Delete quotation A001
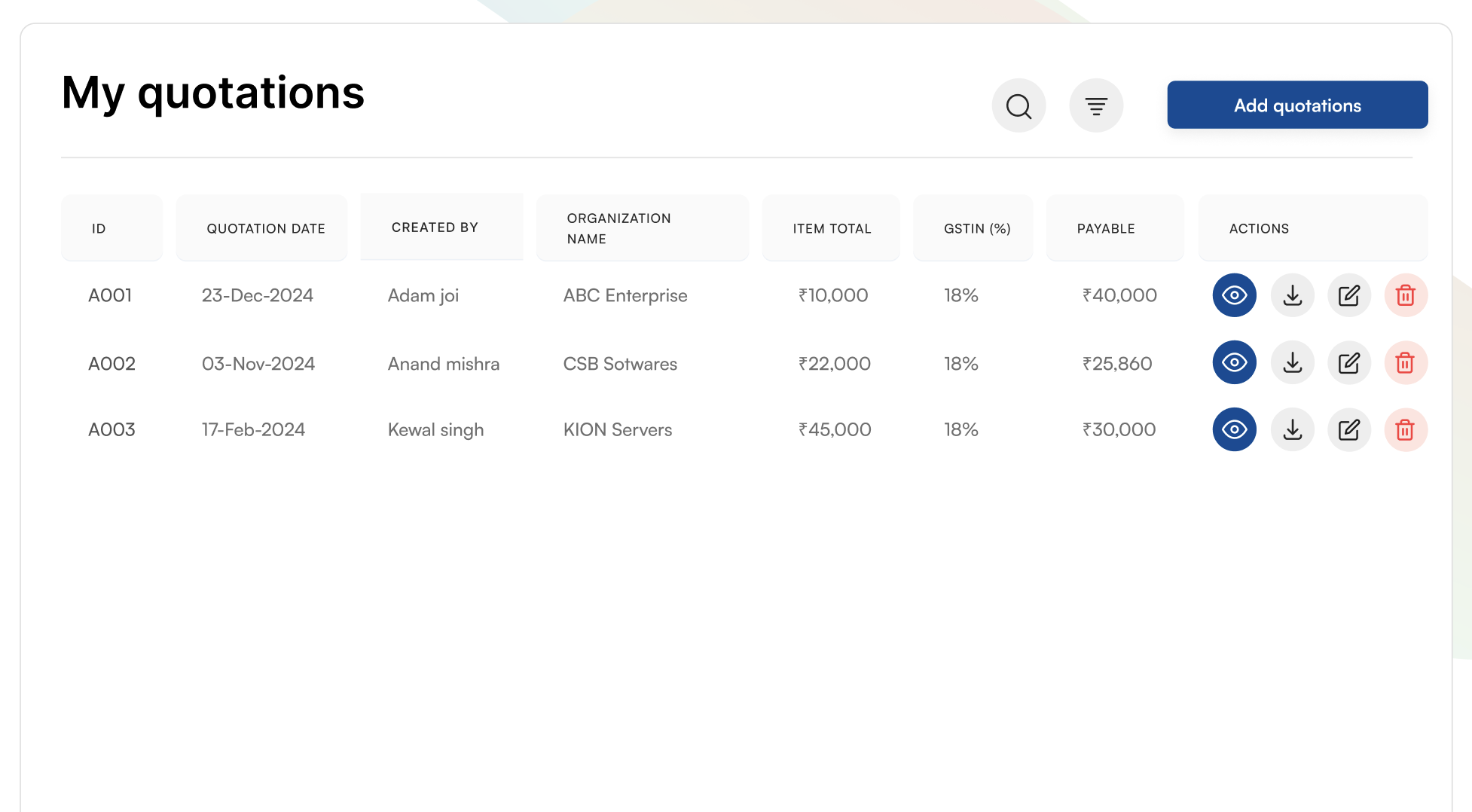This screenshot has height=812, width=1472. pyautogui.click(x=1405, y=295)
